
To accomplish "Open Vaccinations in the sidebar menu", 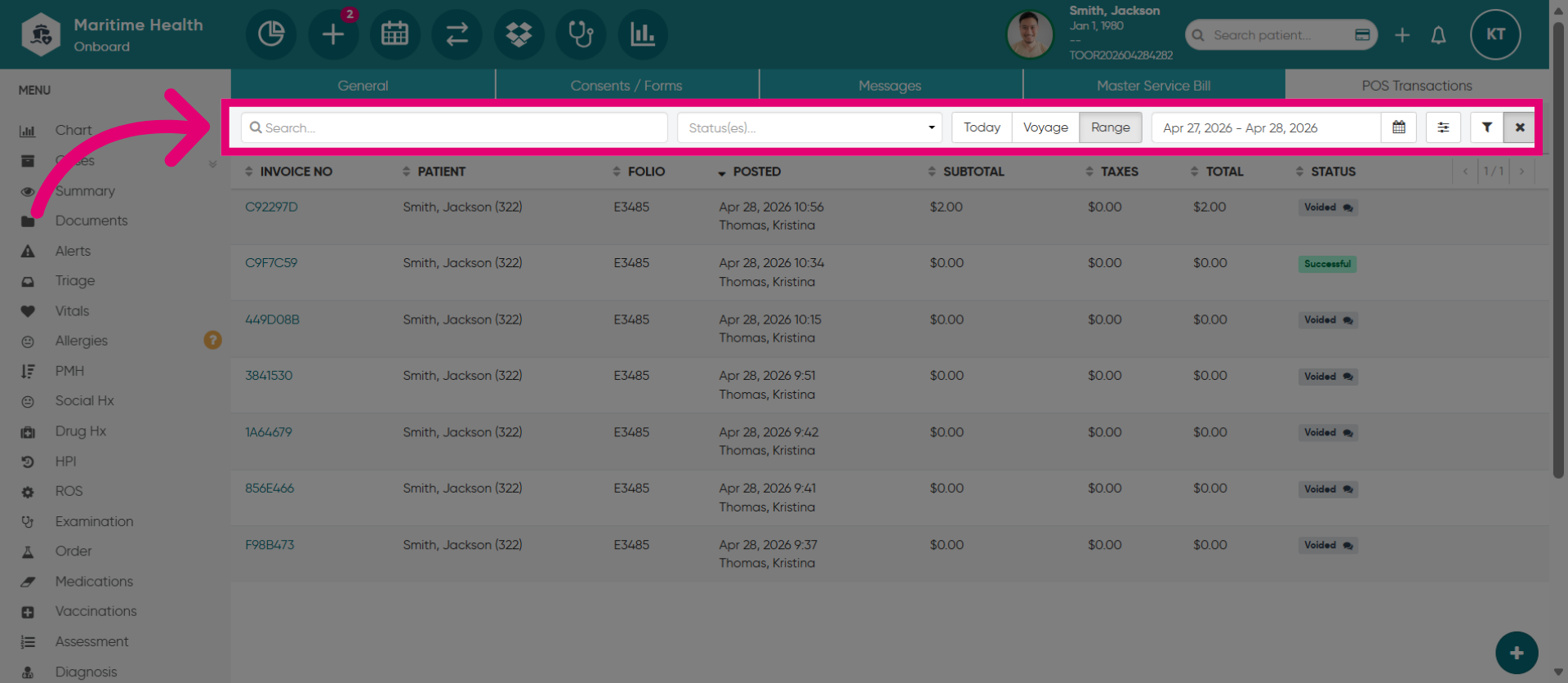I will coord(96,611).
